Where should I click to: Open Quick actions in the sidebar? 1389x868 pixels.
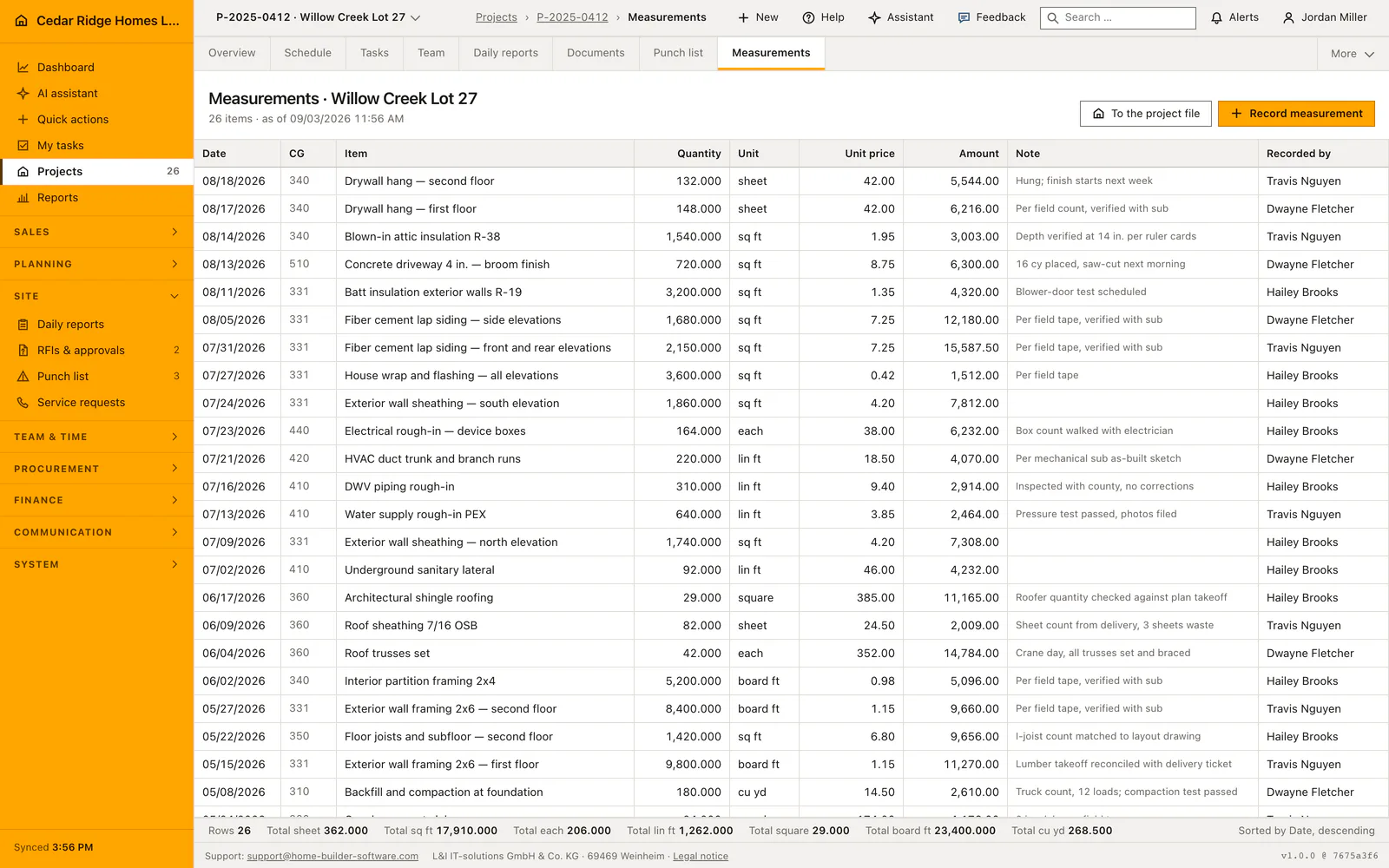(x=96, y=119)
